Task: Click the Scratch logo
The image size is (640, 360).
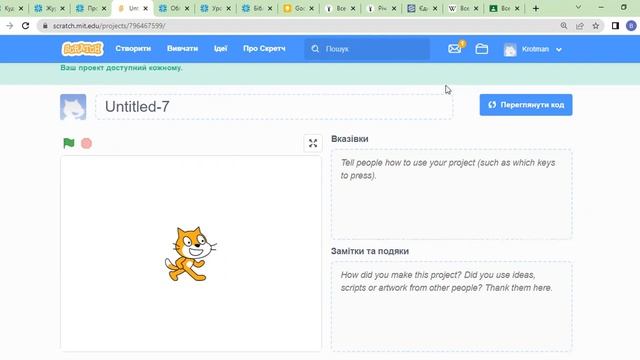Action: pos(82,49)
